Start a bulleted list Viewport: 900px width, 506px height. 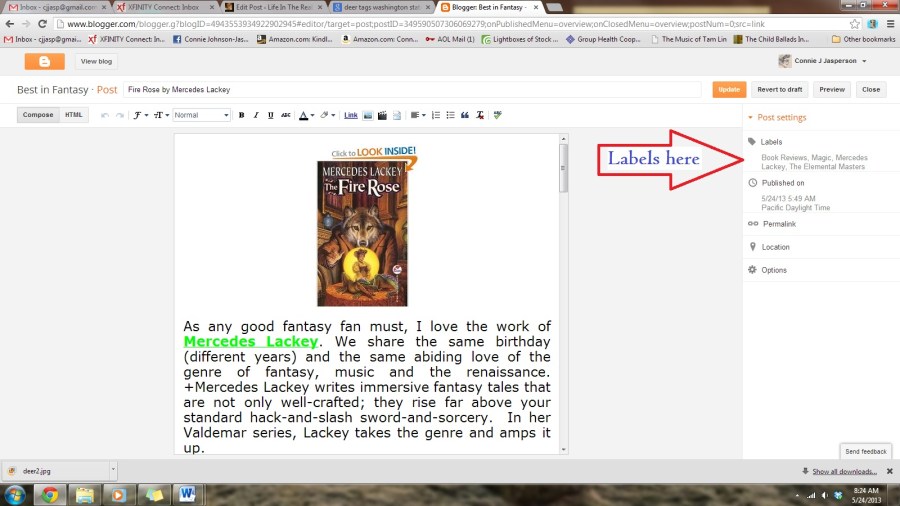[x=449, y=115]
